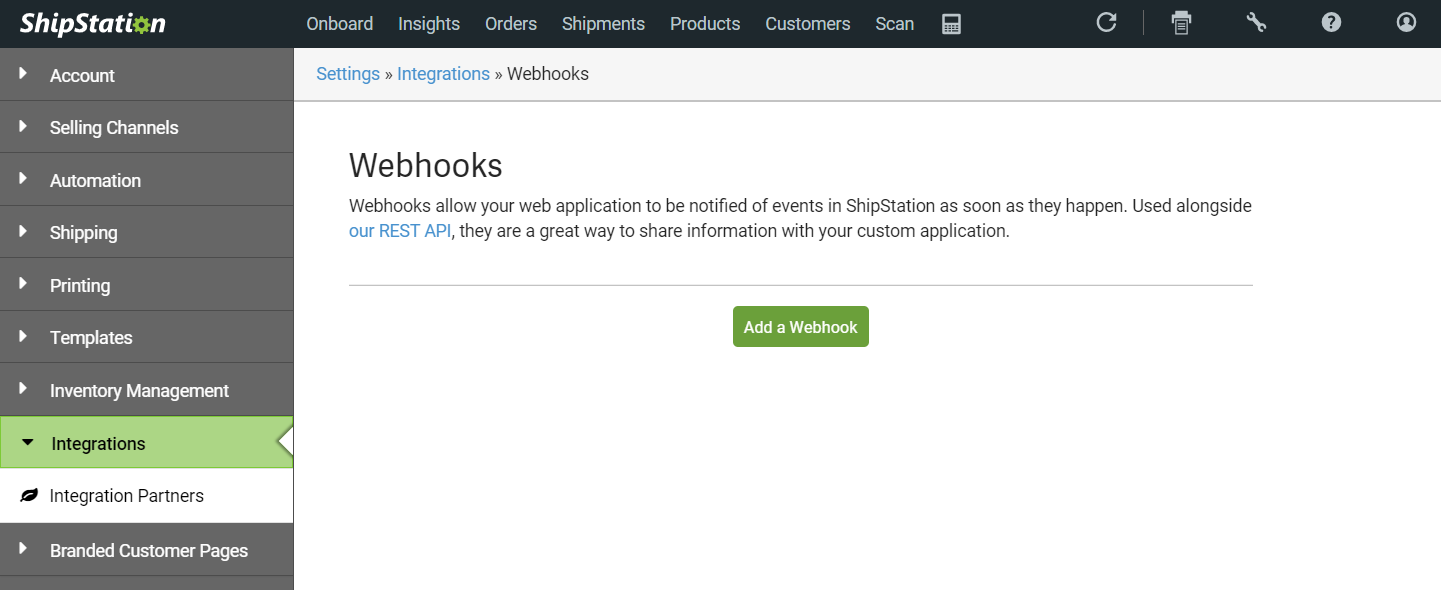Screen dimensions: 1441x590
Task: Expand the Automation sidebar section
Action: click(147, 180)
